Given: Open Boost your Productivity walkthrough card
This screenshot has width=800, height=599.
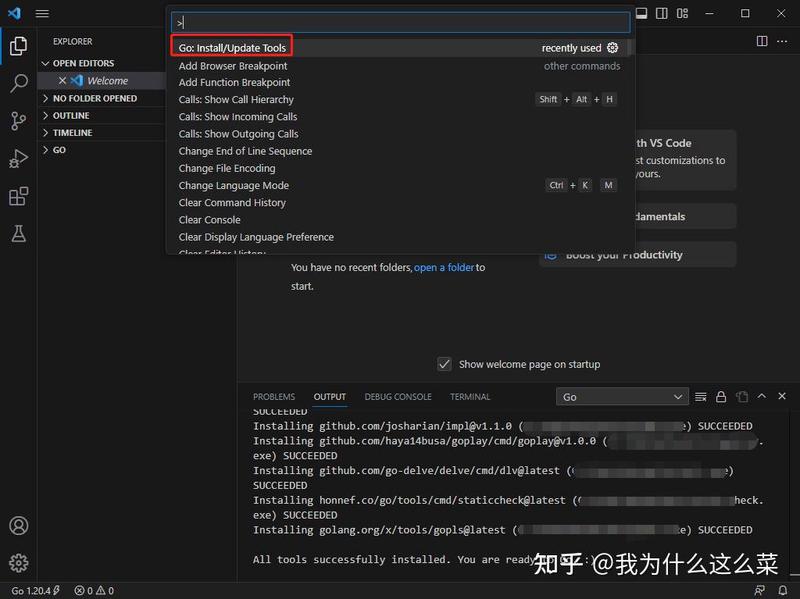Looking at the screenshot, I should tap(638, 255).
